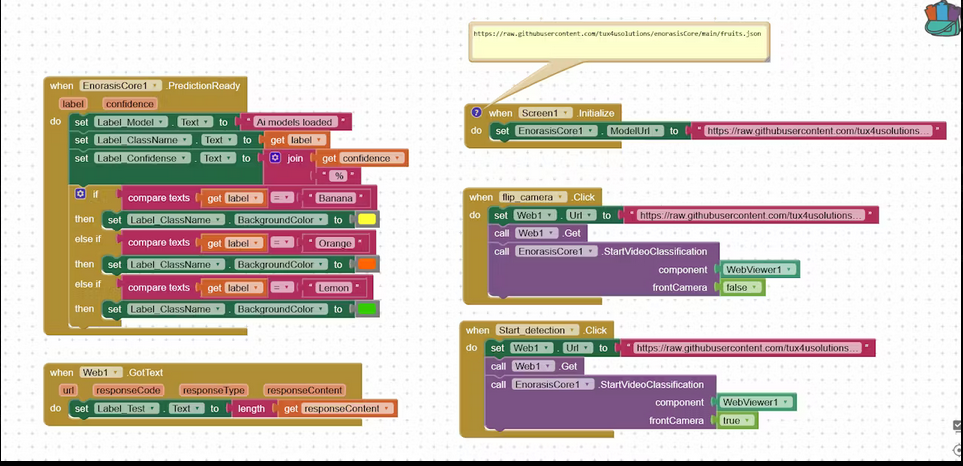The image size is (963, 466).
Task: Click the url parameter of Web1.GotText
Action: click(68, 390)
